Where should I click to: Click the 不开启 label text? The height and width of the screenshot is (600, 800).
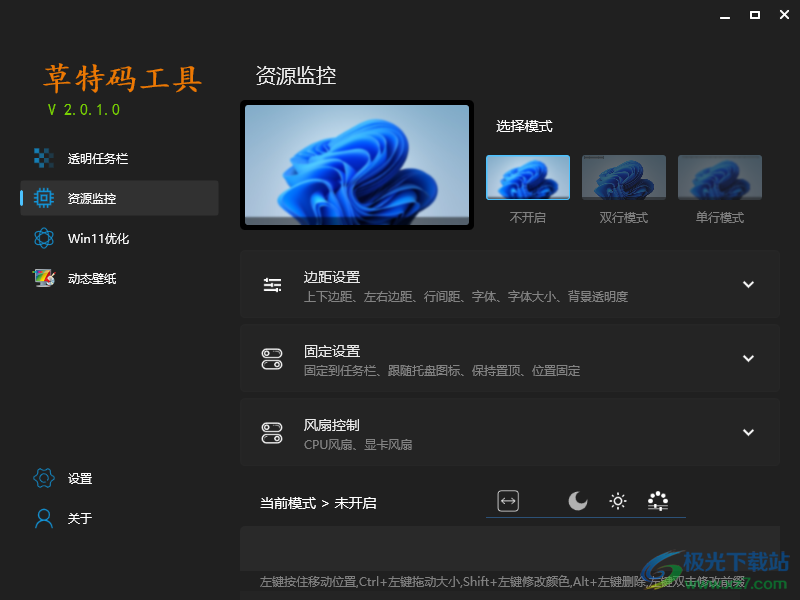(x=528, y=218)
